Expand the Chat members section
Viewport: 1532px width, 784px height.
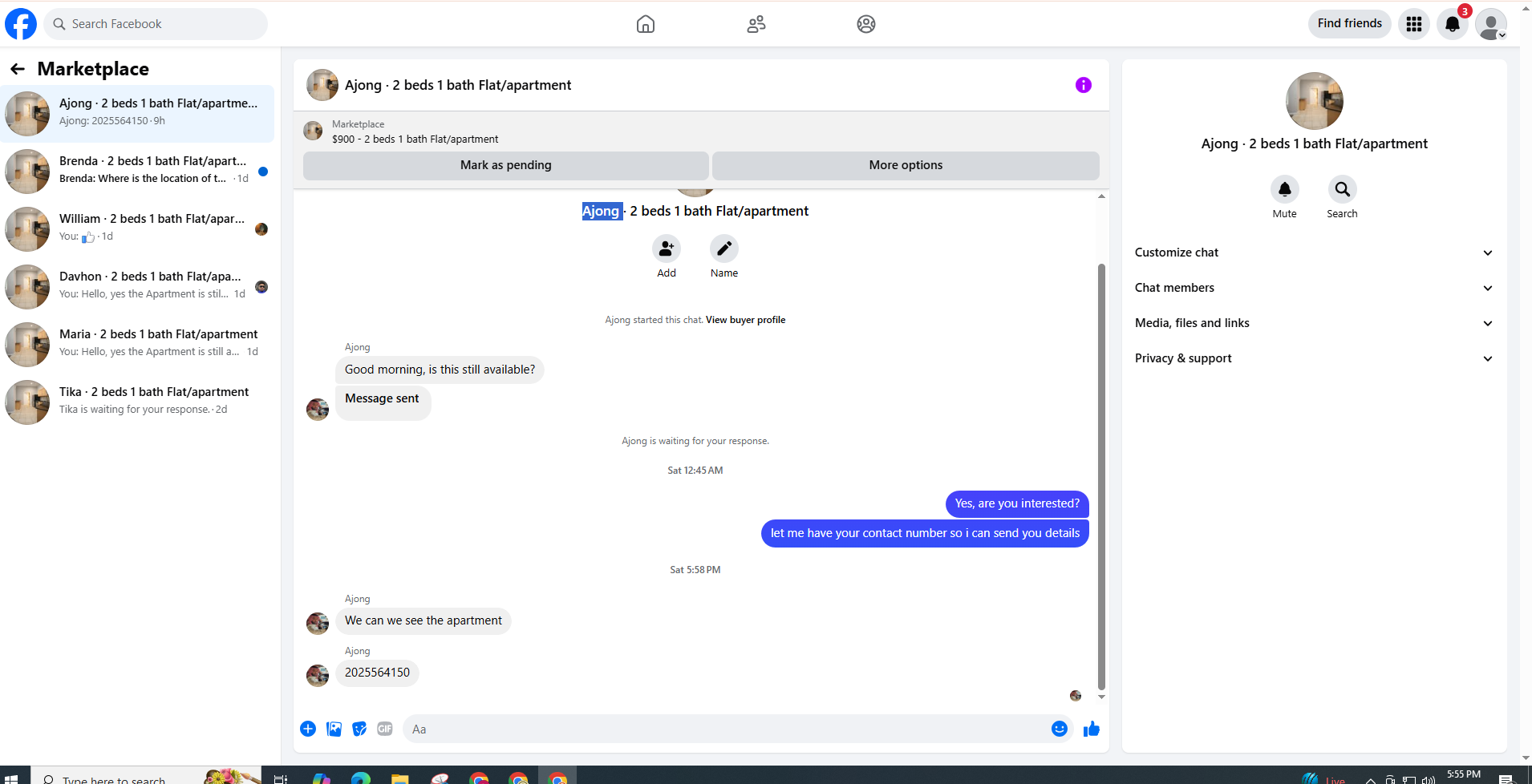pyautogui.click(x=1315, y=288)
